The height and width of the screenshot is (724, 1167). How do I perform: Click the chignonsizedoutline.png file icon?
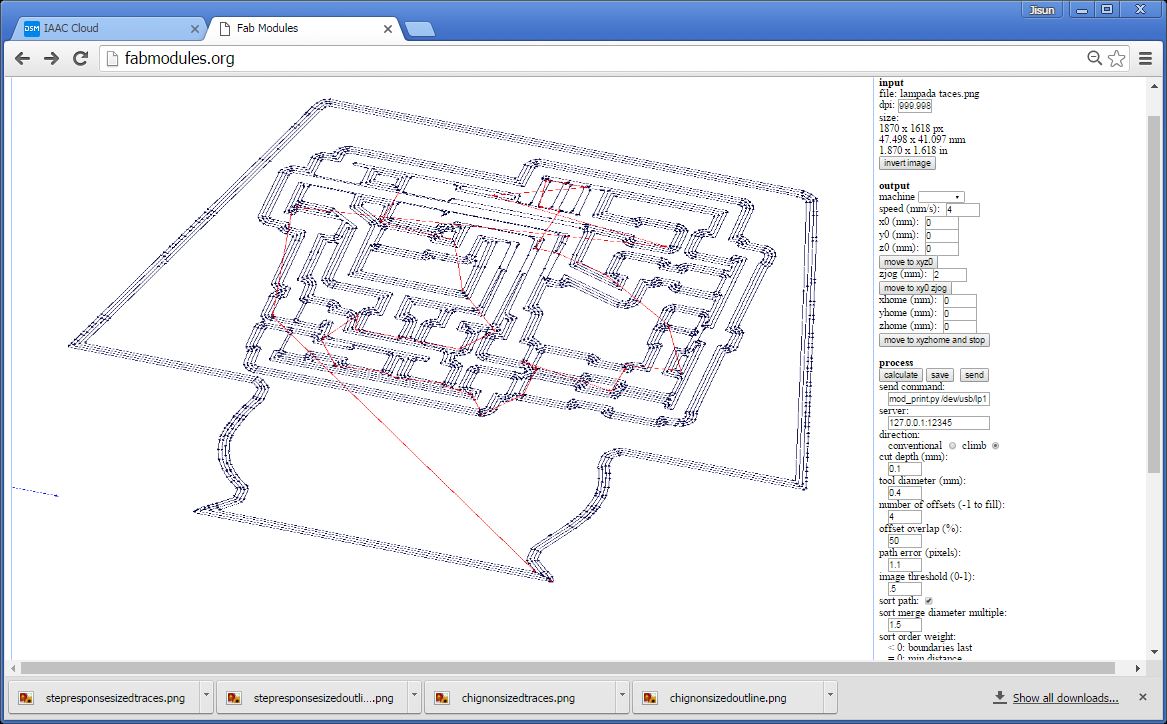(x=650, y=698)
